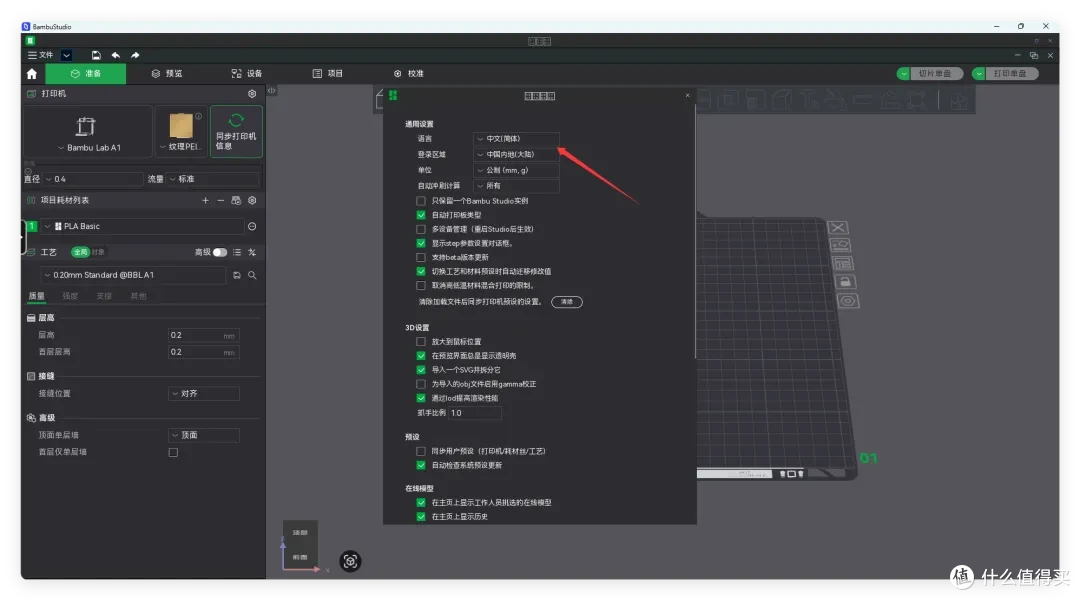Open the 流量 标准 flow dropdown
The image size is (1080, 600).
(213, 179)
